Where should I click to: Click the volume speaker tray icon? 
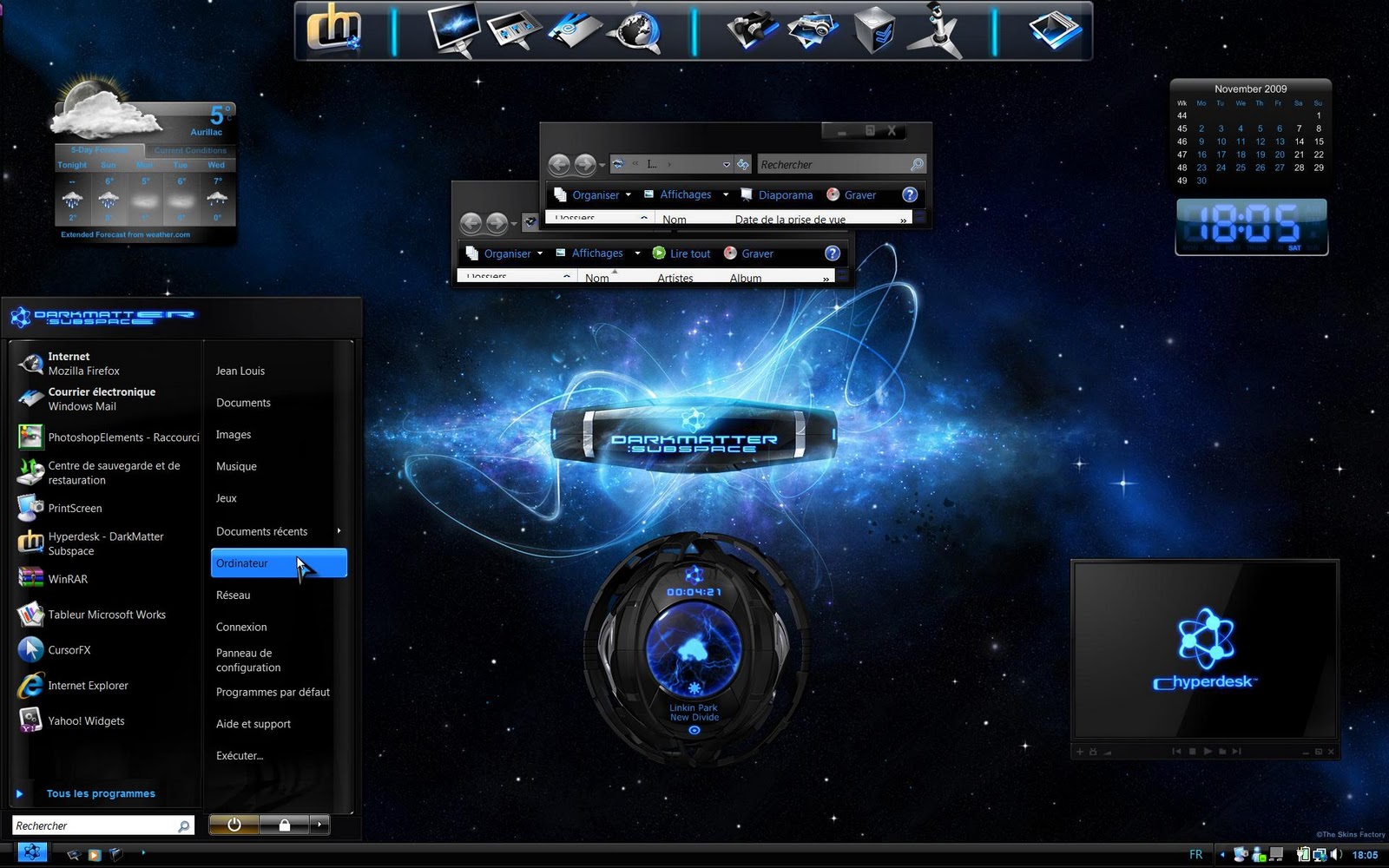pos(1335,855)
